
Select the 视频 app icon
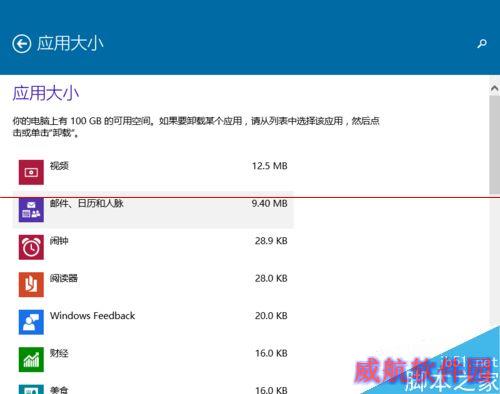31,172
